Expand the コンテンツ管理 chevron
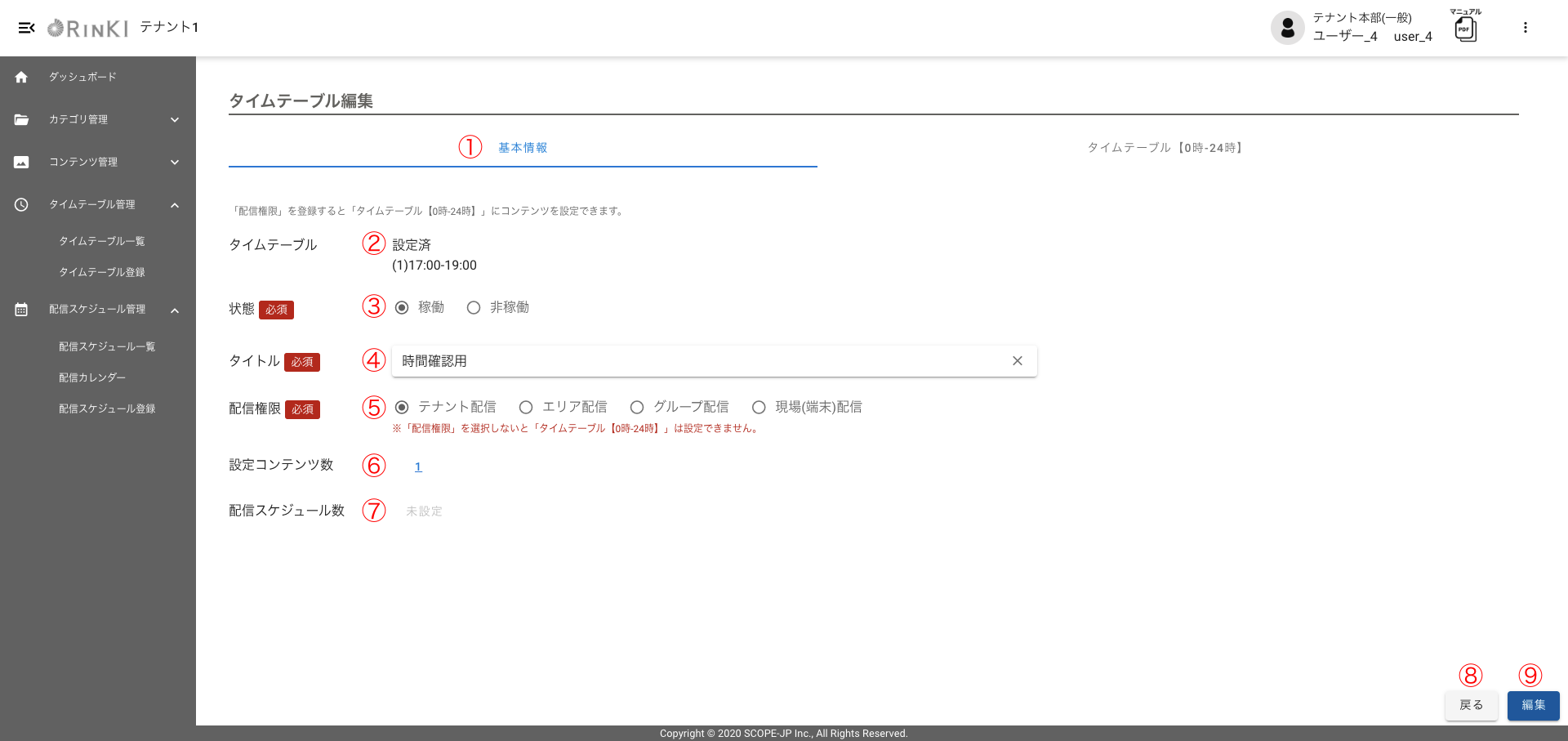The image size is (1568, 741). pos(175,162)
